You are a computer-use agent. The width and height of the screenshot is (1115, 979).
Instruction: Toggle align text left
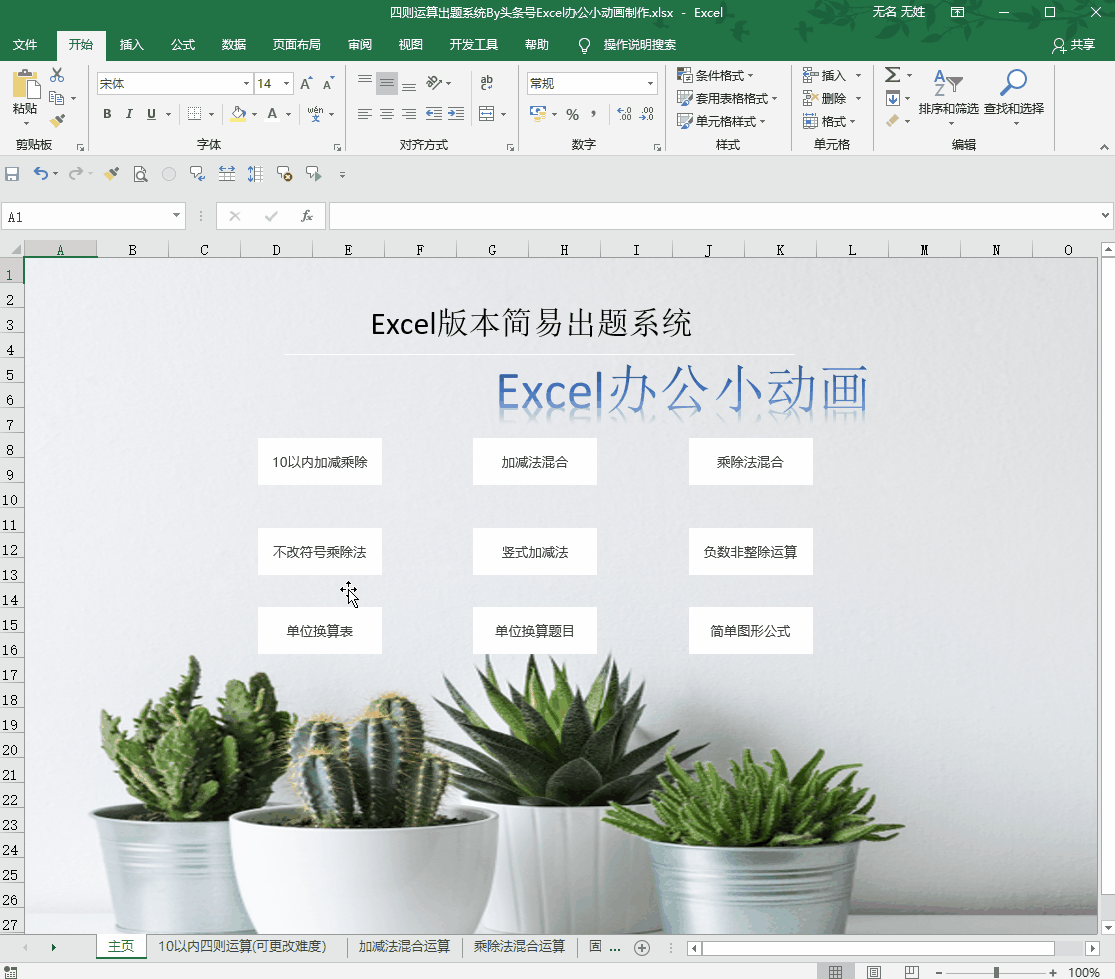[x=365, y=114]
